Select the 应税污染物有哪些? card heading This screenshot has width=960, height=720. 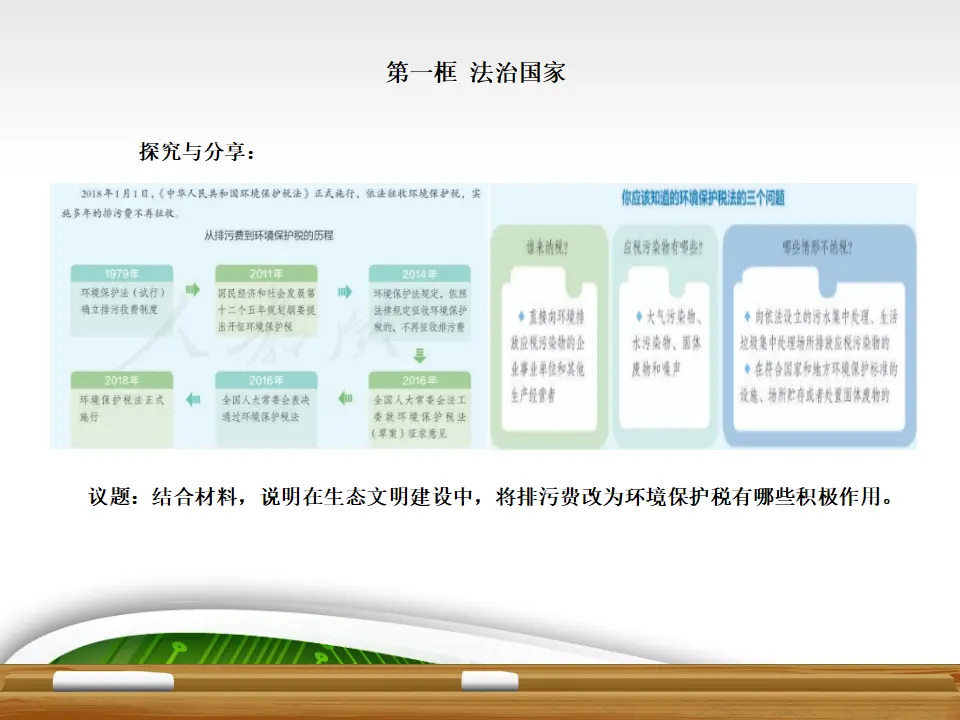tap(663, 247)
